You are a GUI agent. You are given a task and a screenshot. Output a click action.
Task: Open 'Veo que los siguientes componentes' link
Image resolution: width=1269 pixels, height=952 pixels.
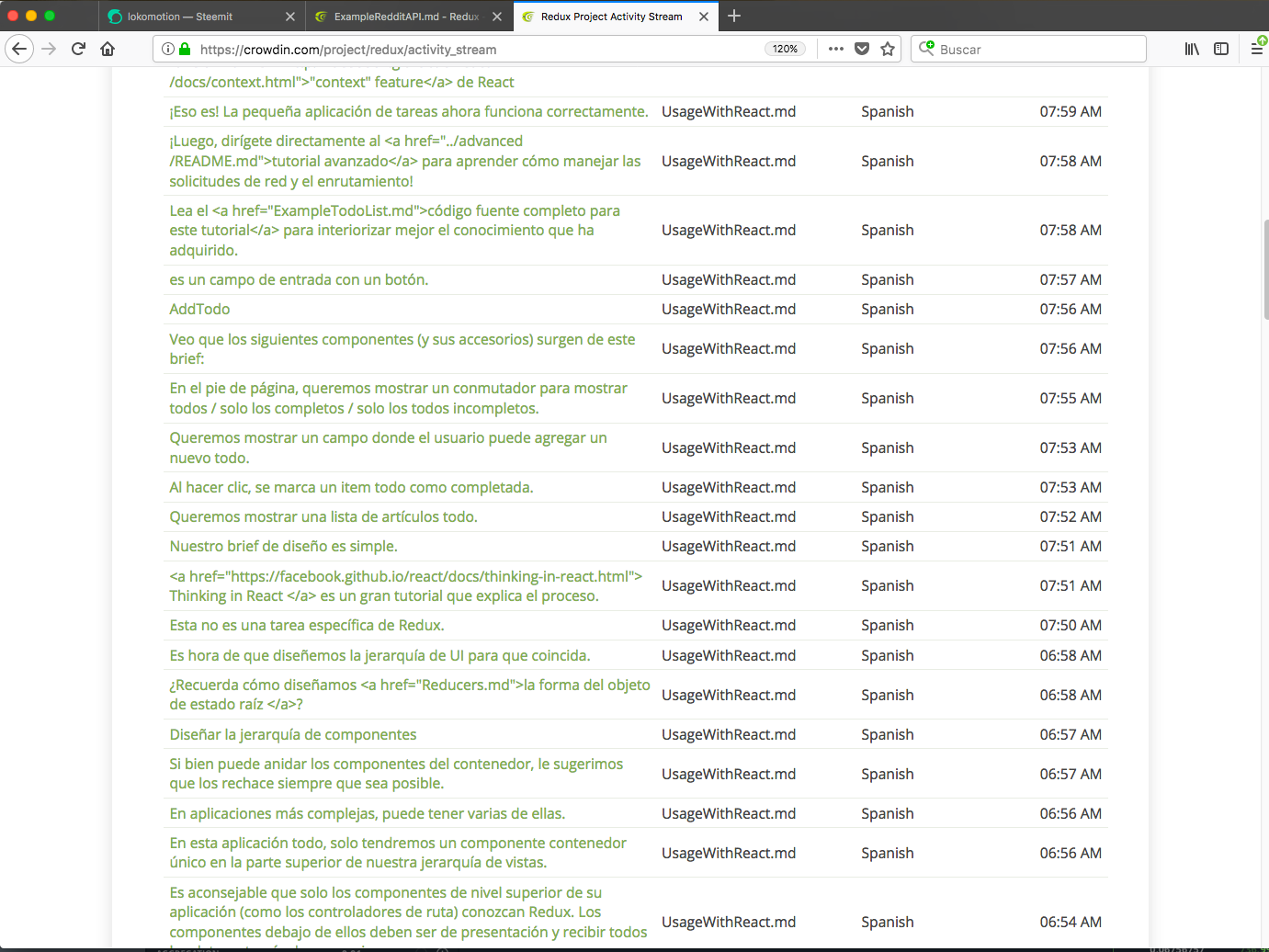(402, 348)
